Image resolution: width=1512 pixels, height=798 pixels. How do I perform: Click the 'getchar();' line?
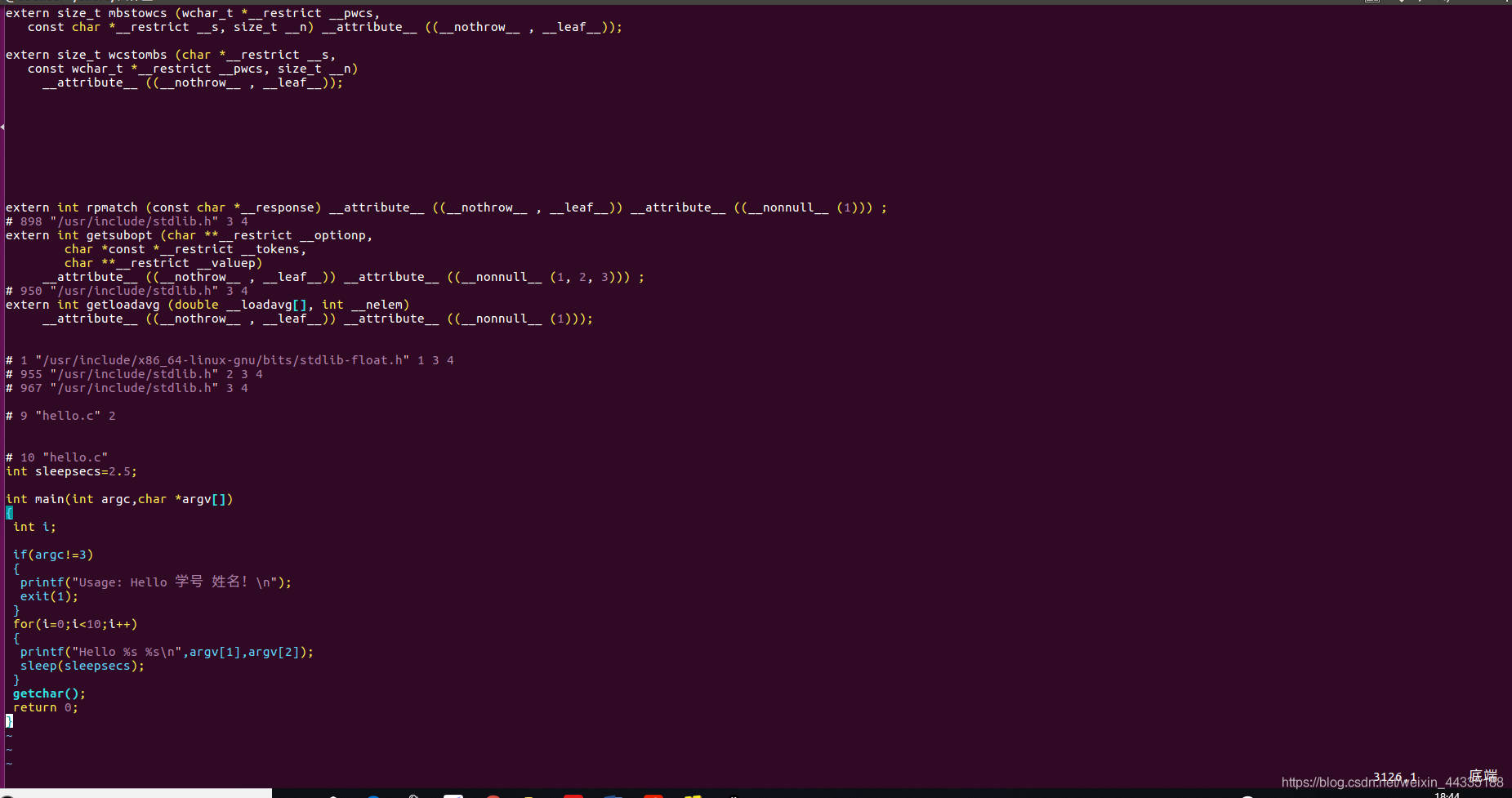pos(49,693)
